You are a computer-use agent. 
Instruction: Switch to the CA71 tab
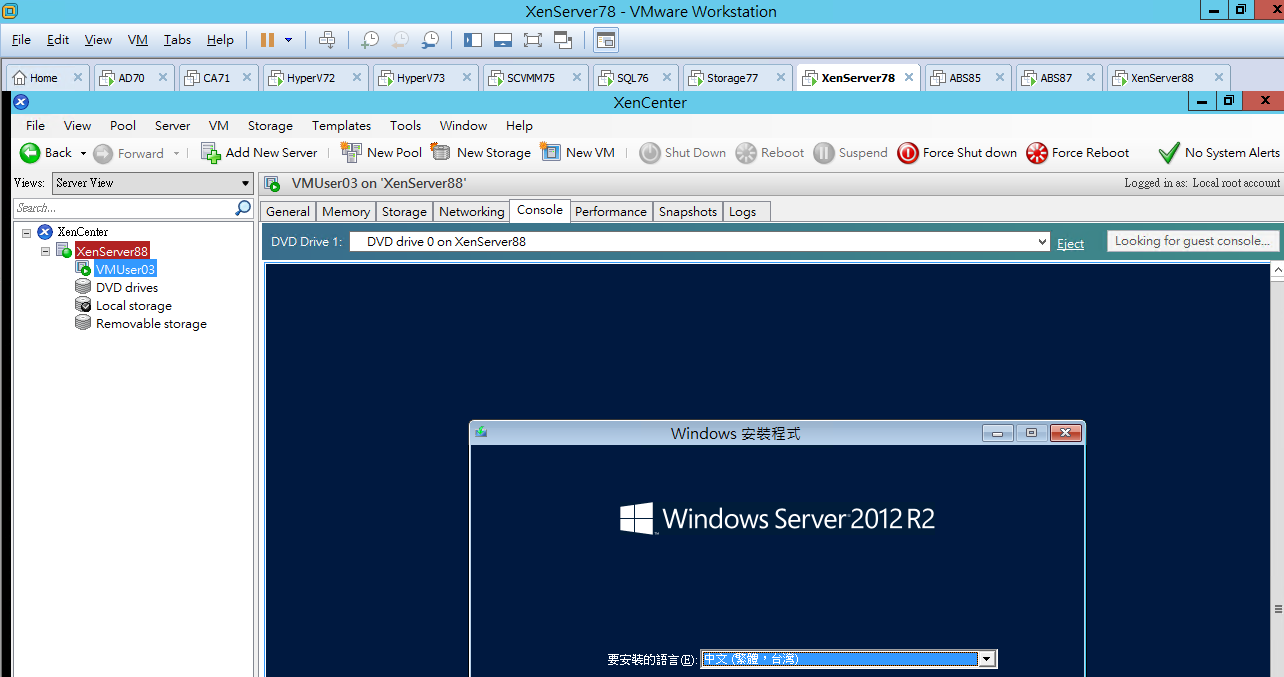(217, 78)
